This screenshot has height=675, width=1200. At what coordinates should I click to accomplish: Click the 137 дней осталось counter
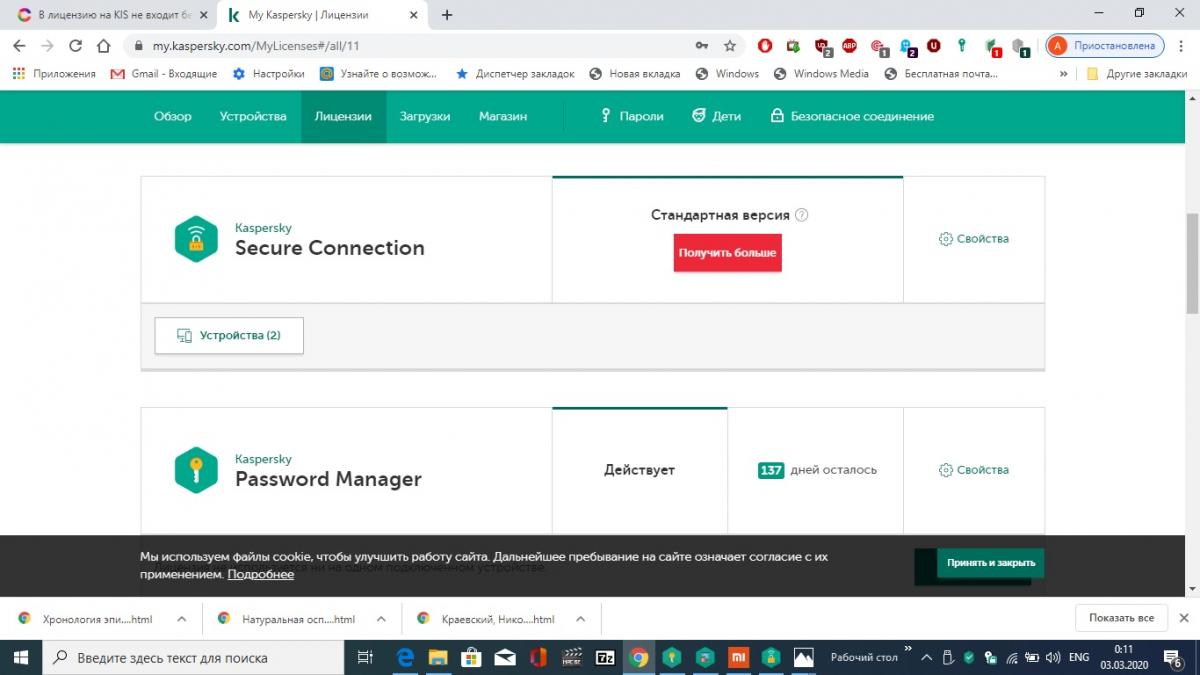pyautogui.click(x=817, y=470)
